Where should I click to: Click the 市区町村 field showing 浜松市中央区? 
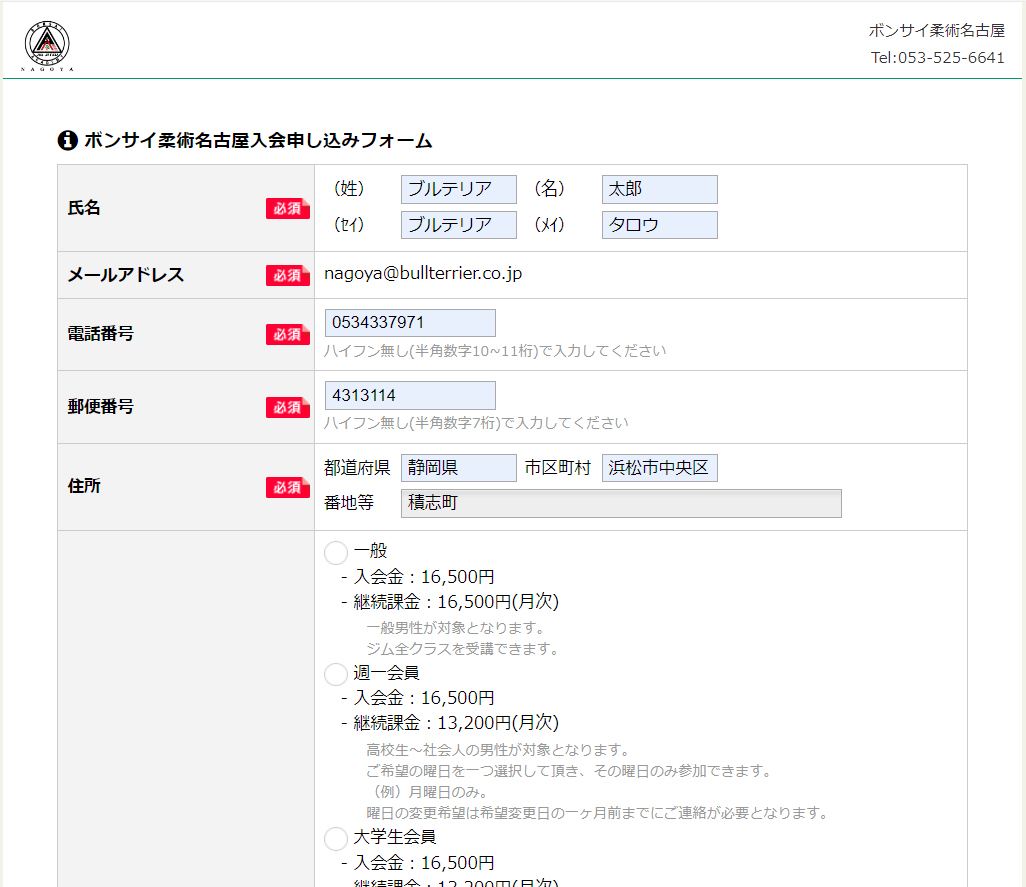[x=660, y=468]
